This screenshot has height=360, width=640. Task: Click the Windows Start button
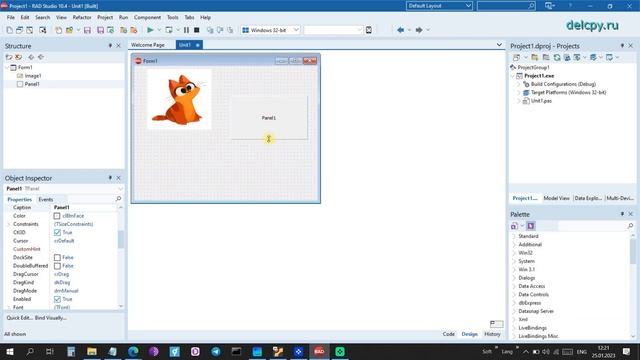coord(9,351)
